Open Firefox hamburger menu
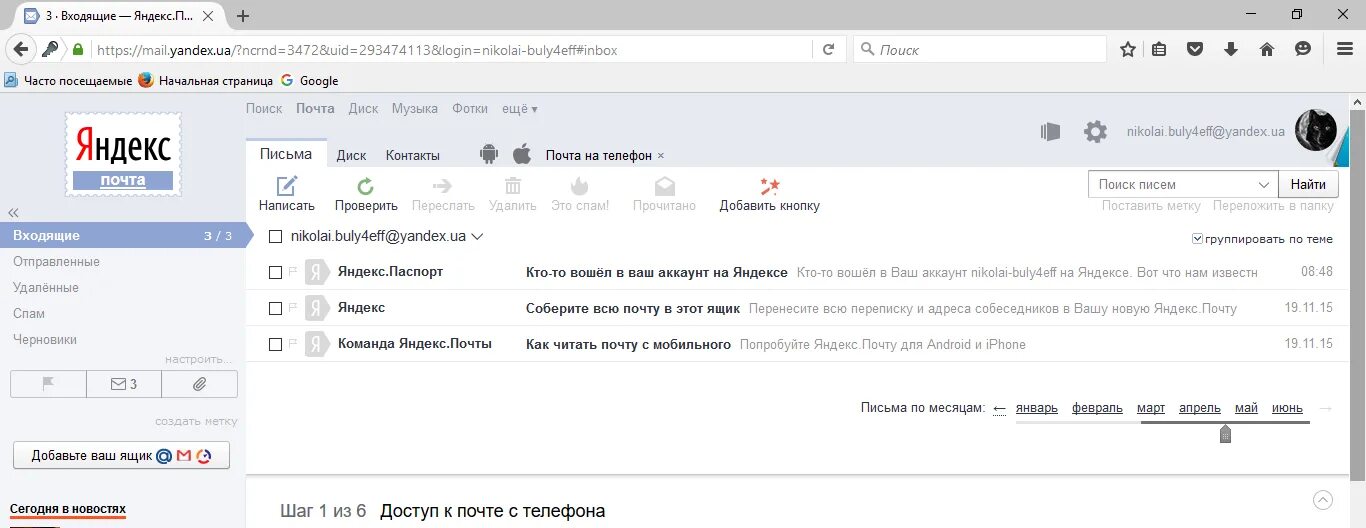1366x528 pixels. (x=1345, y=49)
